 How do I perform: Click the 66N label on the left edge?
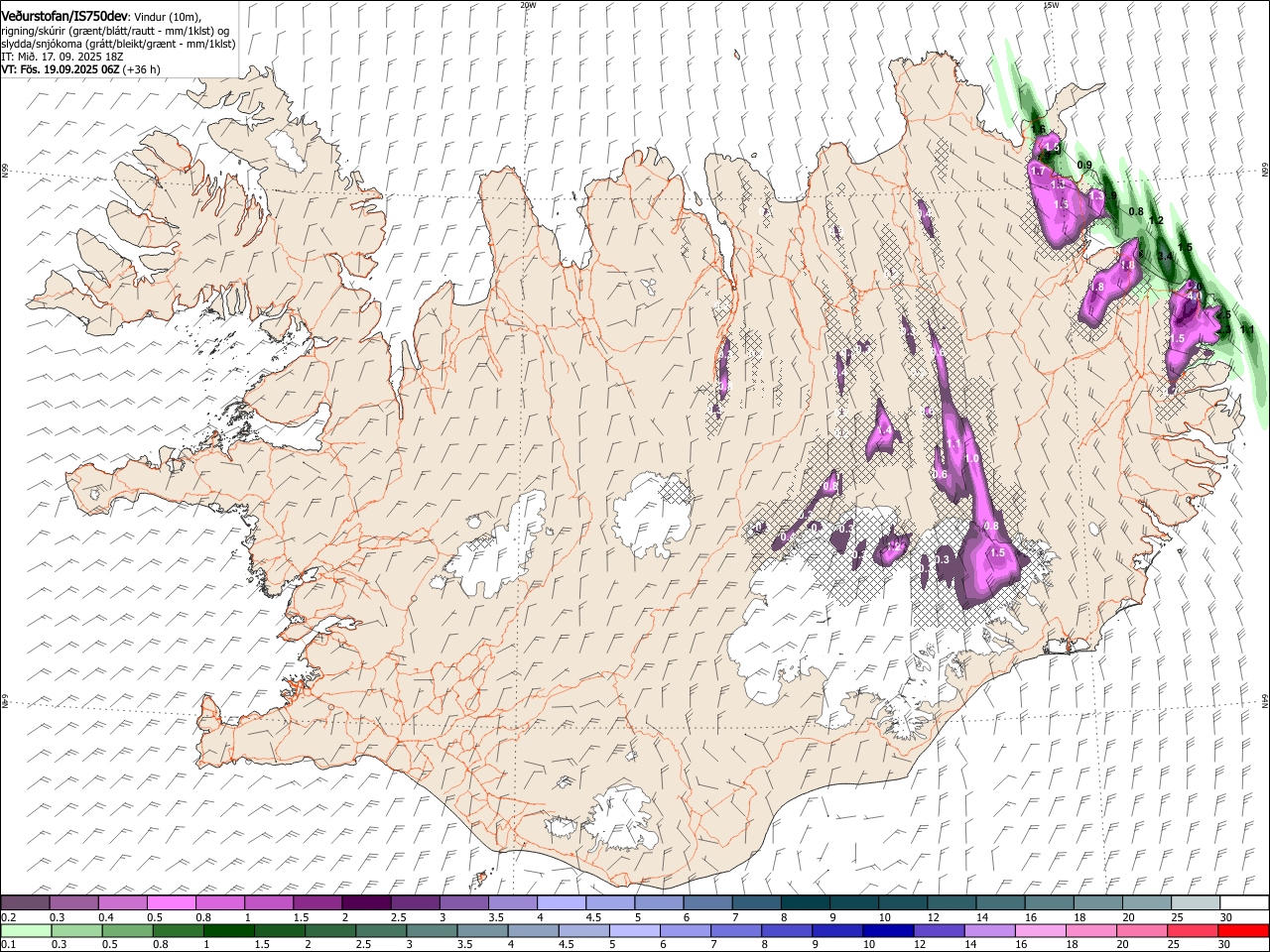[5, 172]
